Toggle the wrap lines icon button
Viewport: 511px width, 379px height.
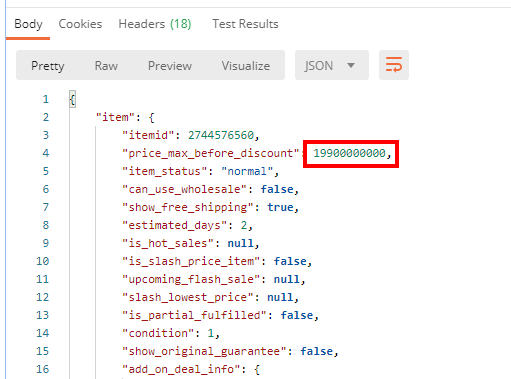pos(394,65)
